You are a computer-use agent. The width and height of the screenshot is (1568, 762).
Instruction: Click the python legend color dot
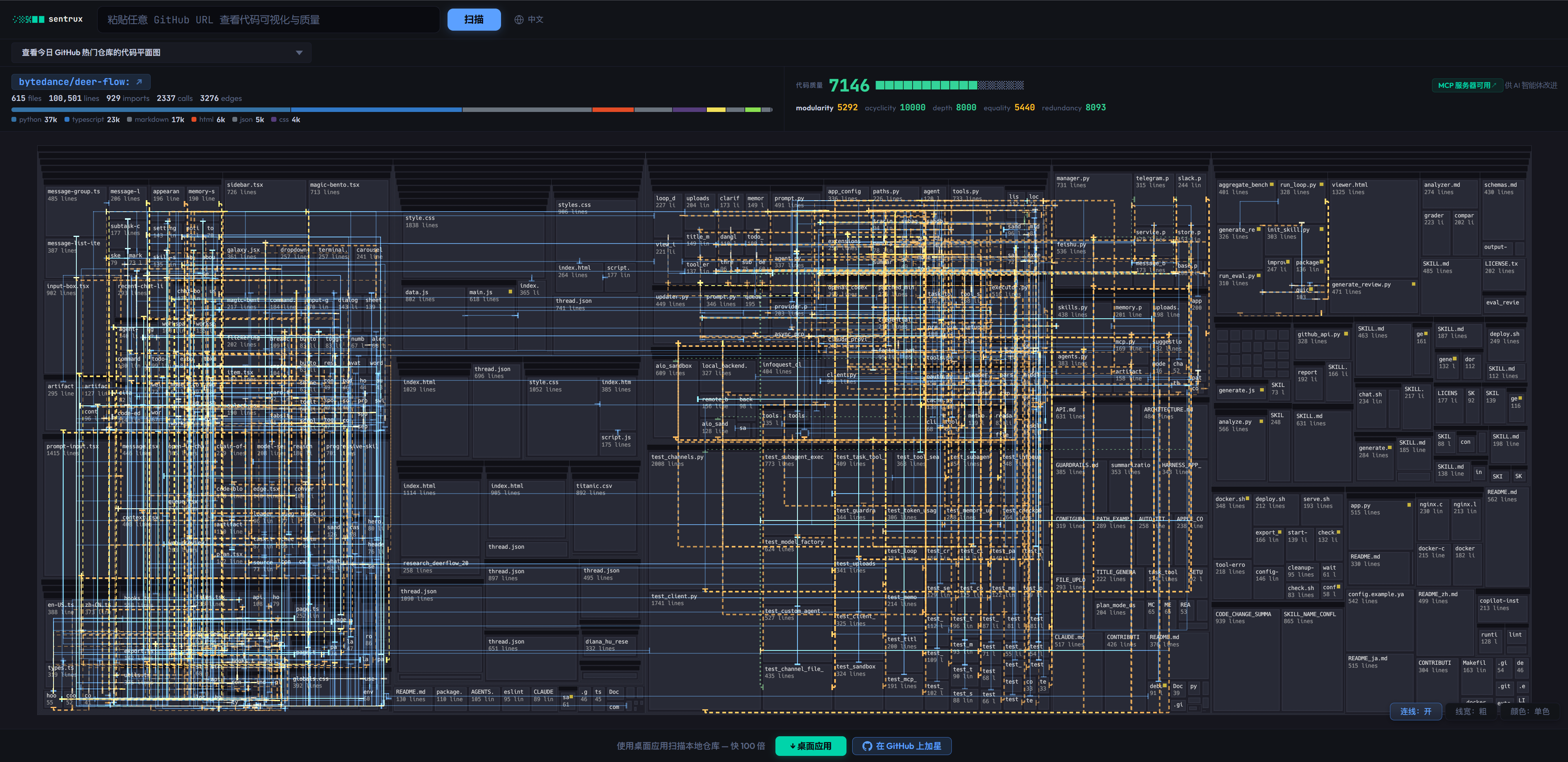pyautogui.click(x=14, y=119)
